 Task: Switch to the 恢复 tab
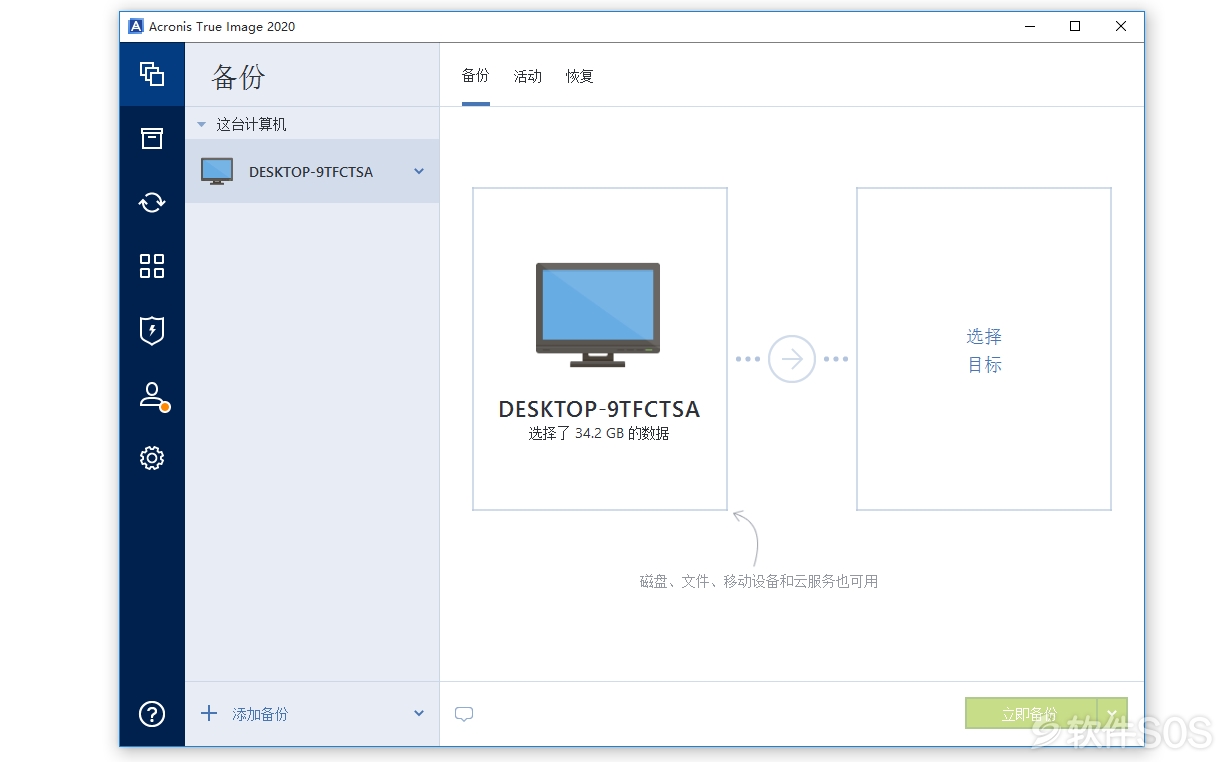580,76
